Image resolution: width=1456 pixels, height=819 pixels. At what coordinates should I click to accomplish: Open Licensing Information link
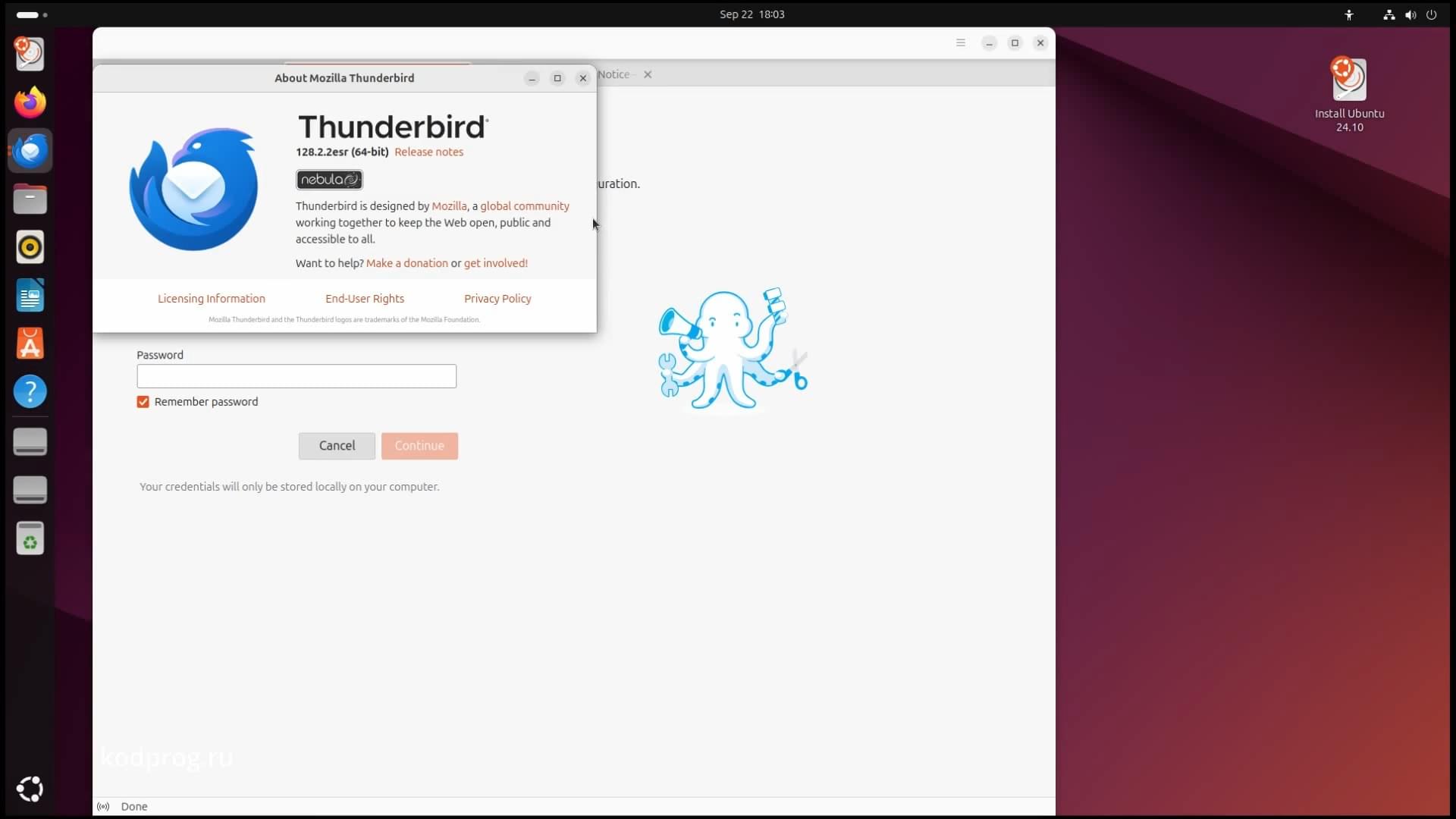point(212,299)
